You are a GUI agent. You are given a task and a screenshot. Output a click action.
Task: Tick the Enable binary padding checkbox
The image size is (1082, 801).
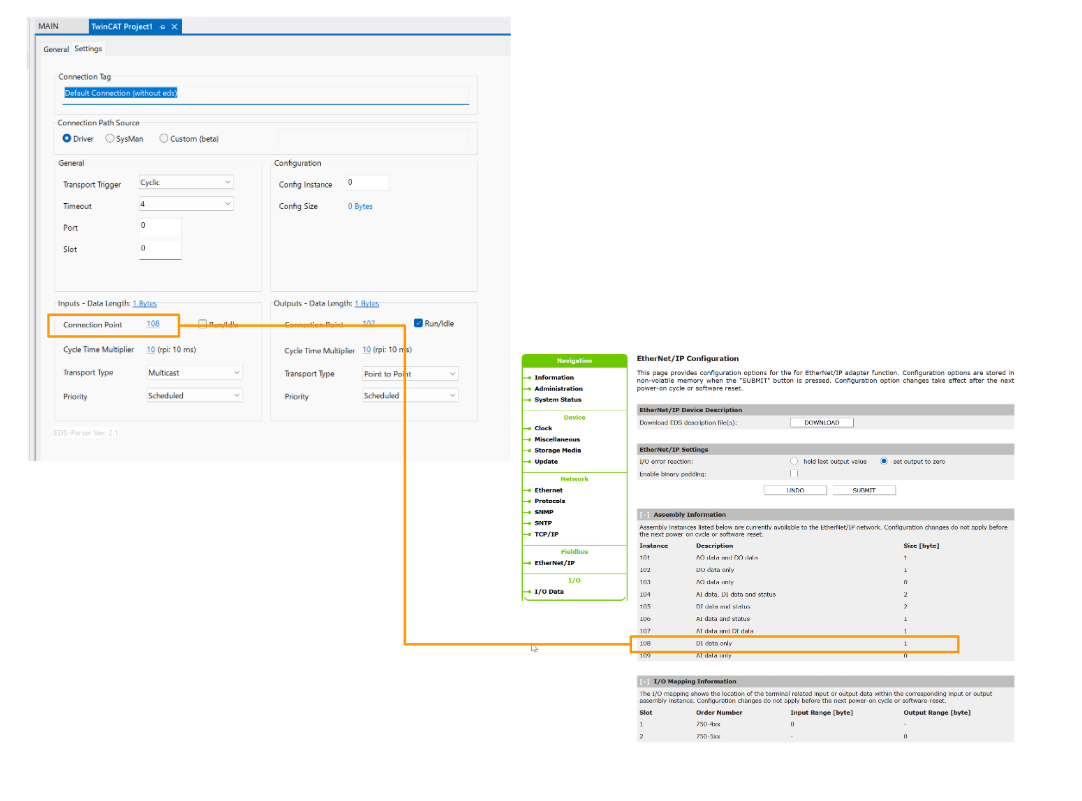(x=794, y=474)
